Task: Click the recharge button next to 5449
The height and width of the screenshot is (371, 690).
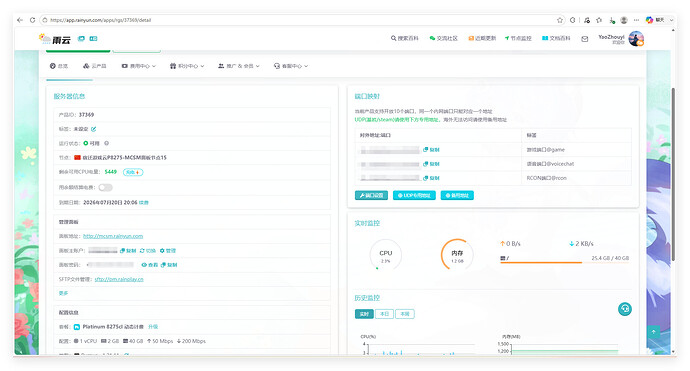Action: coord(133,172)
